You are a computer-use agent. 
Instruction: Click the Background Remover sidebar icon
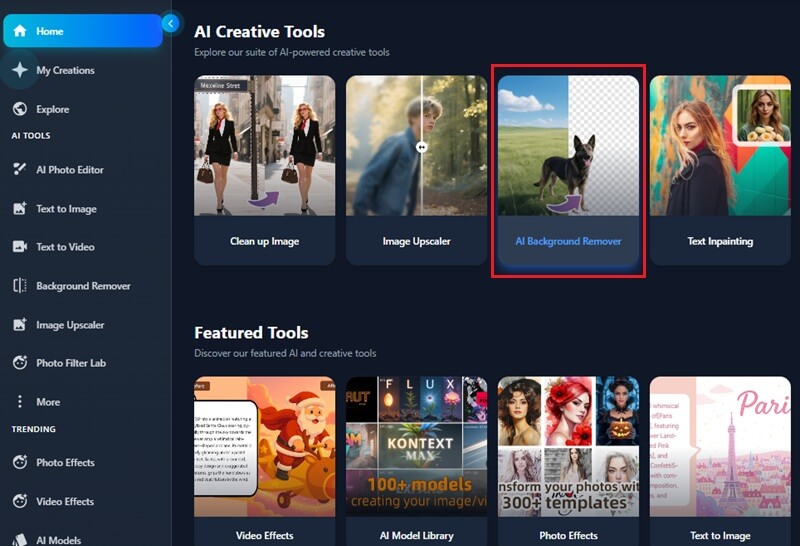pyautogui.click(x=20, y=286)
